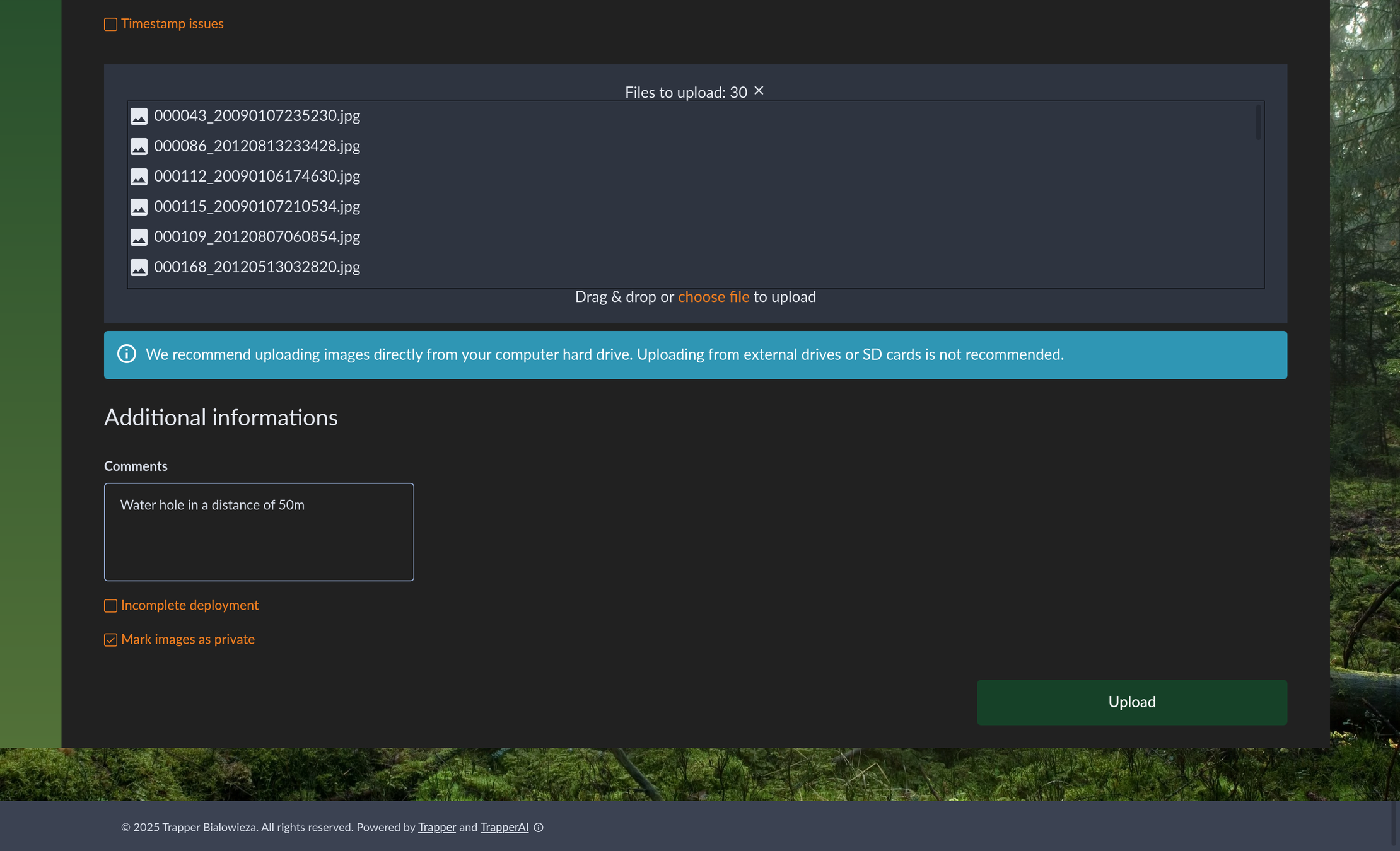Click the Mark images as private label
1400x851 pixels.
pos(188,640)
